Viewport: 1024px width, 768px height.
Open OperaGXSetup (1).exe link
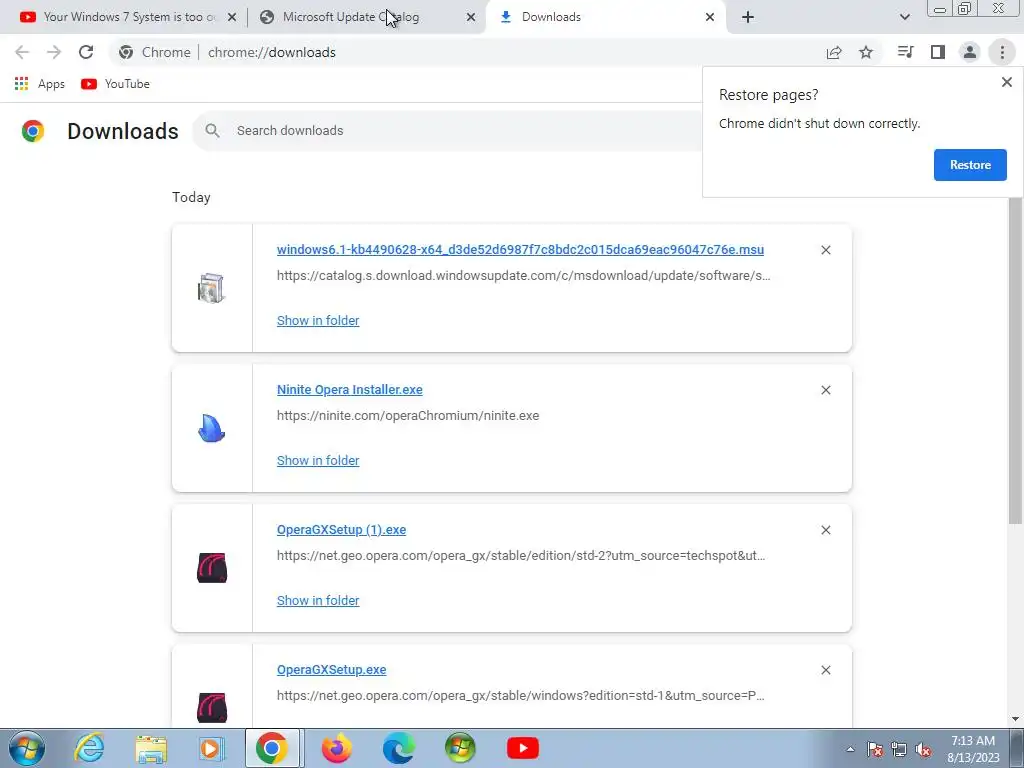(341, 530)
